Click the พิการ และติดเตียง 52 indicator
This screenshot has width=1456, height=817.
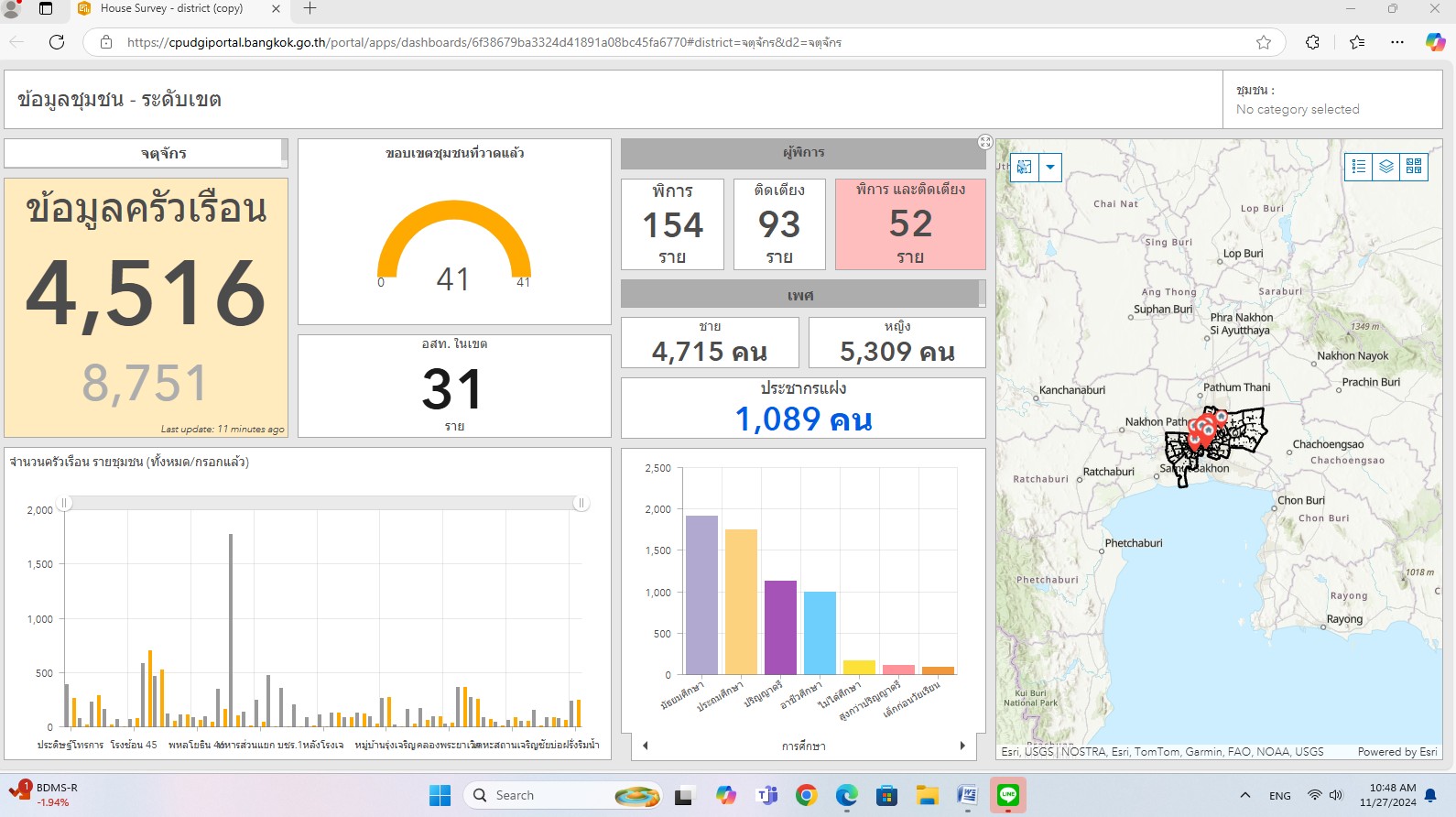click(910, 224)
